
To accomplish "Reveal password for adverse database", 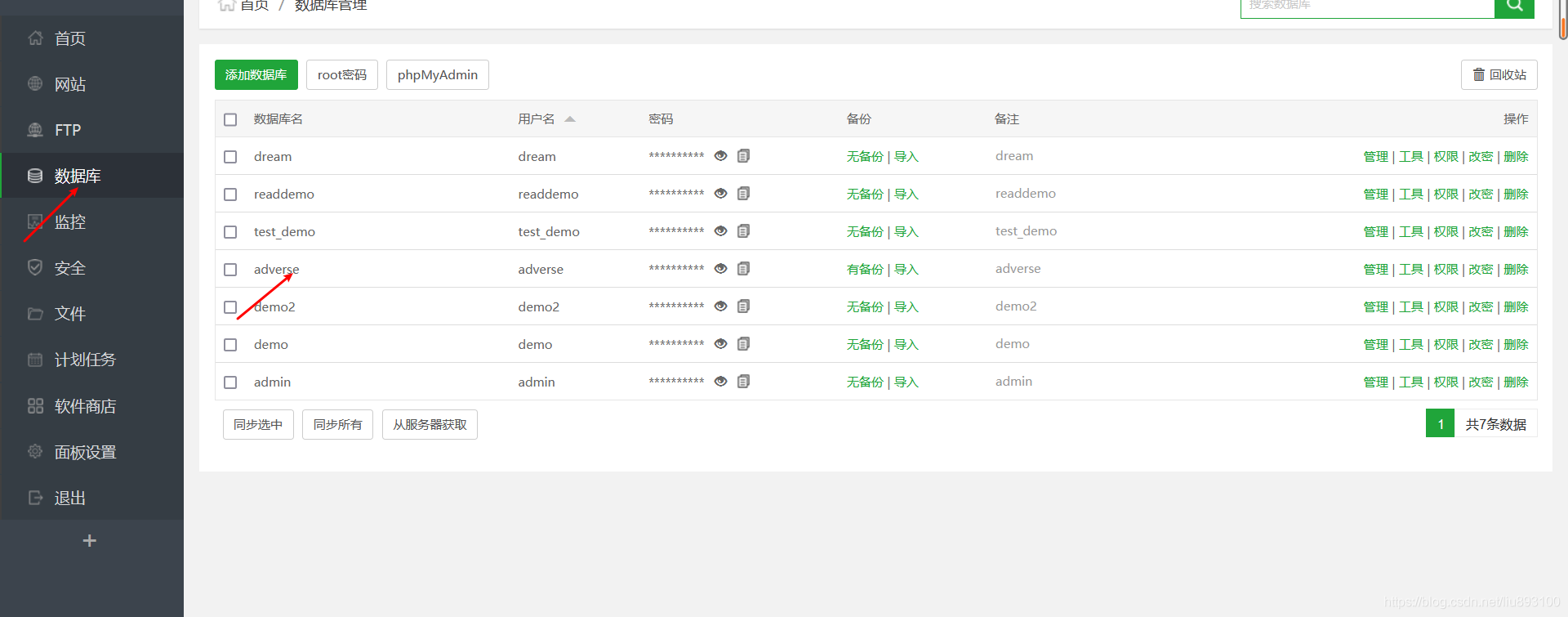I will point(720,269).
